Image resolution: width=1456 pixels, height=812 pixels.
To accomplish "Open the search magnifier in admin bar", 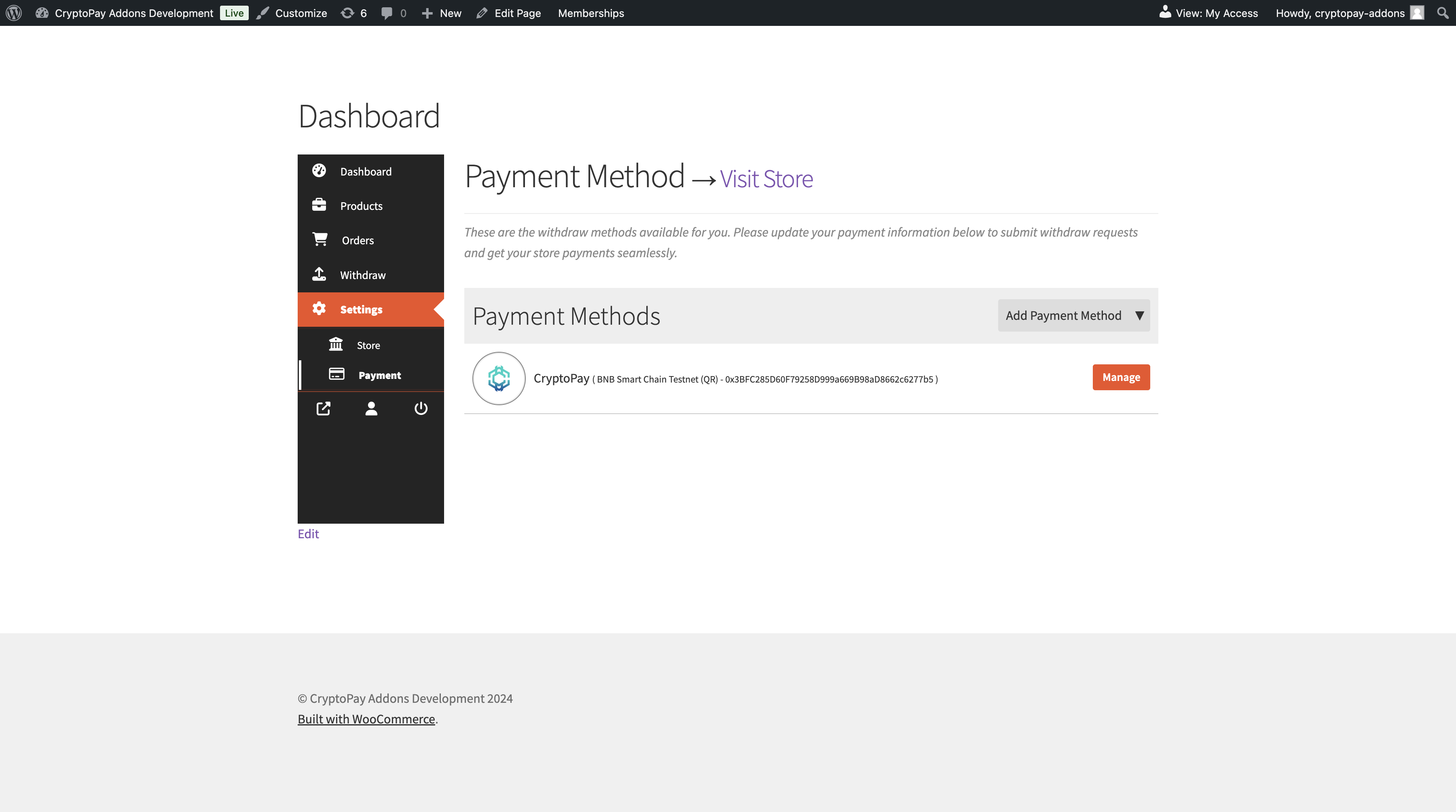I will (x=1442, y=13).
